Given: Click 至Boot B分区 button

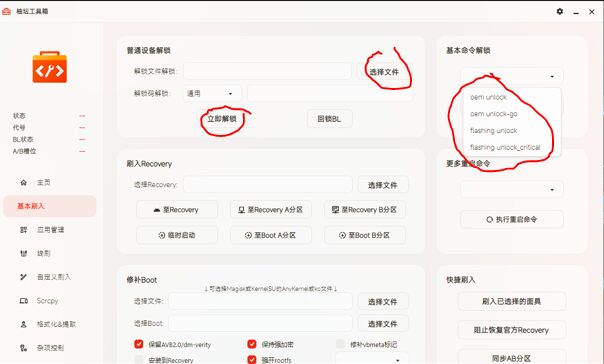Looking at the screenshot, I should tap(364, 235).
